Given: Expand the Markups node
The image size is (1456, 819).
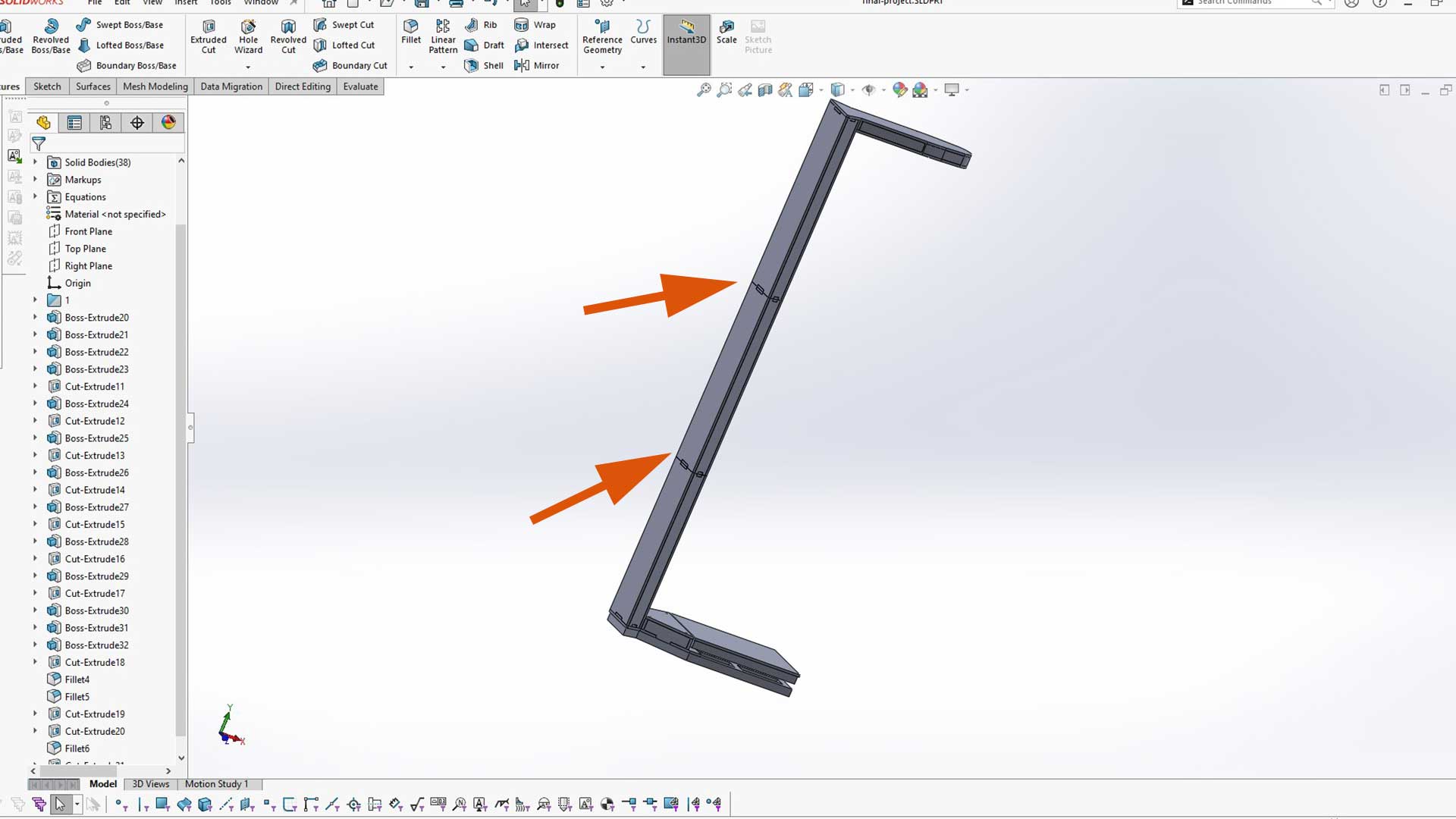Looking at the screenshot, I should click(35, 180).
